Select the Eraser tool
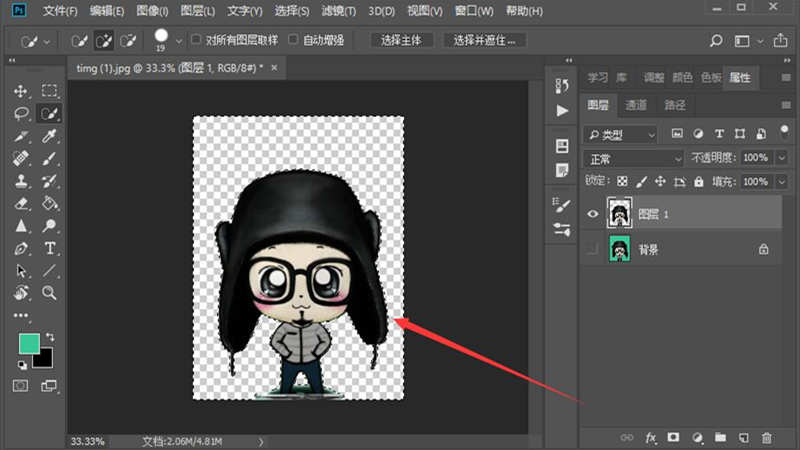 21,204
